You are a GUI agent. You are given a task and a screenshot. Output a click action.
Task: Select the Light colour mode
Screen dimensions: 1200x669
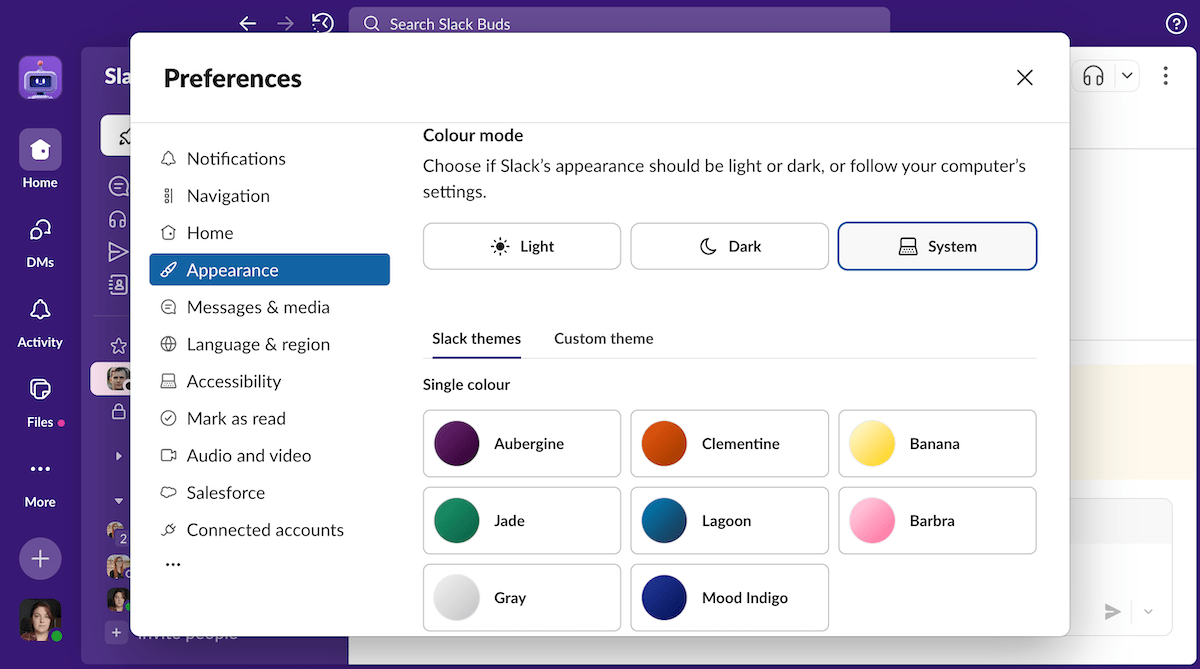pos(522,247)
